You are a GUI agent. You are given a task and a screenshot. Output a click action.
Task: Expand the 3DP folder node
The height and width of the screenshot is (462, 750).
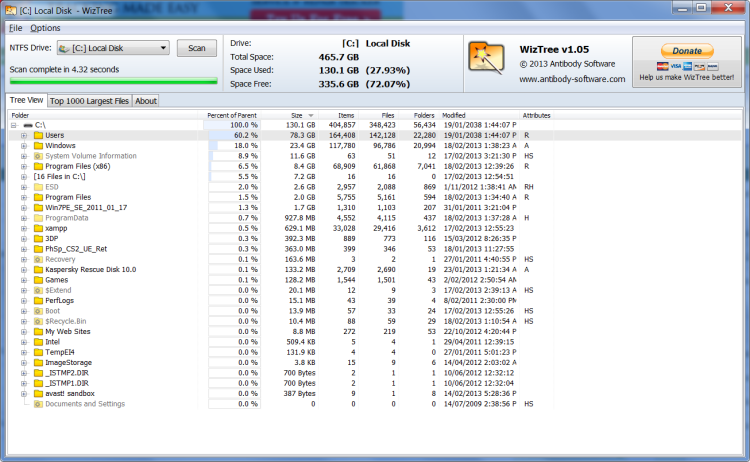tap(23, 239)
